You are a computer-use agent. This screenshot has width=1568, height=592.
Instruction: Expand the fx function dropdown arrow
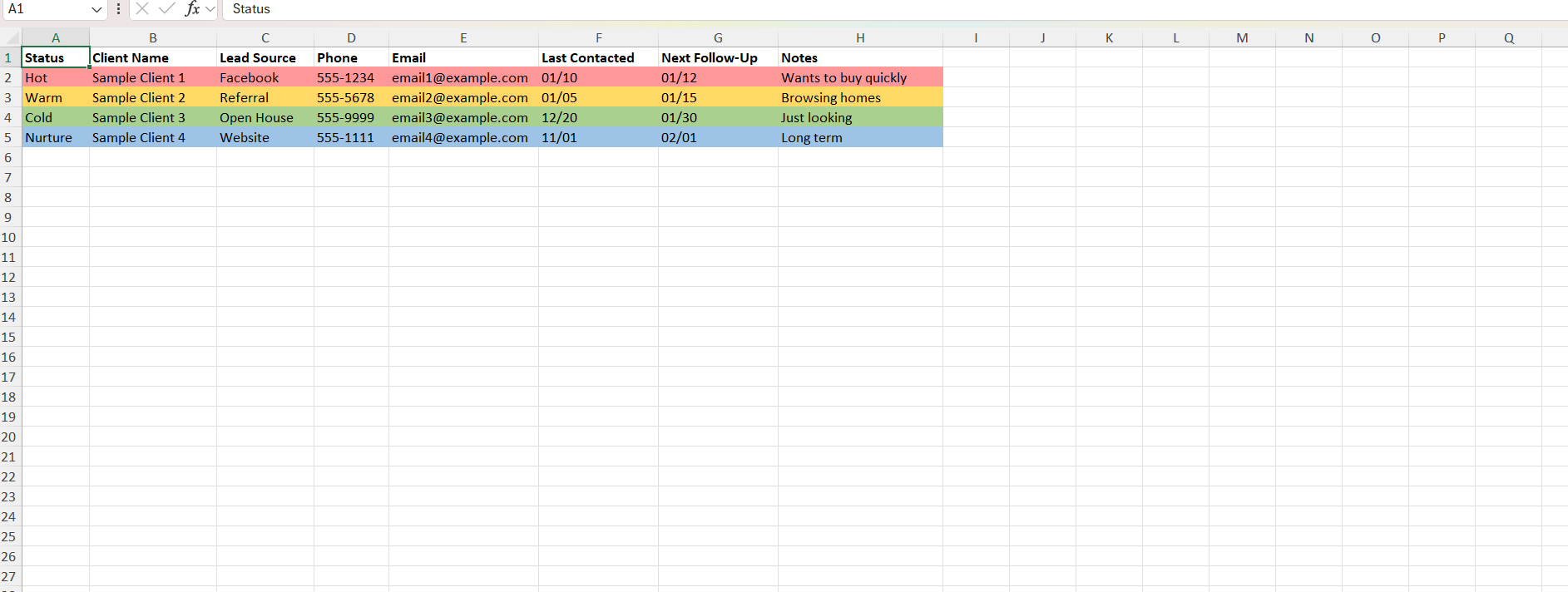point(210,9)
